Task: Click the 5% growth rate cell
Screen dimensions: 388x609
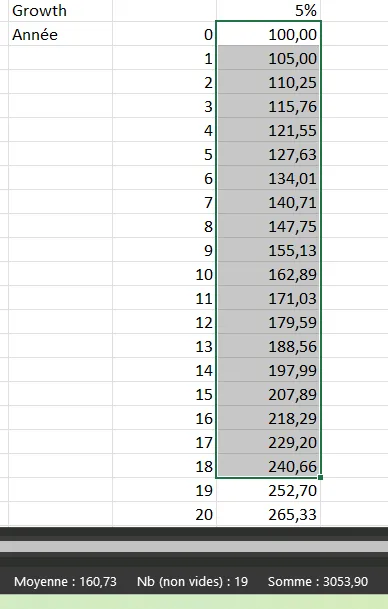Action: point(268,10)
